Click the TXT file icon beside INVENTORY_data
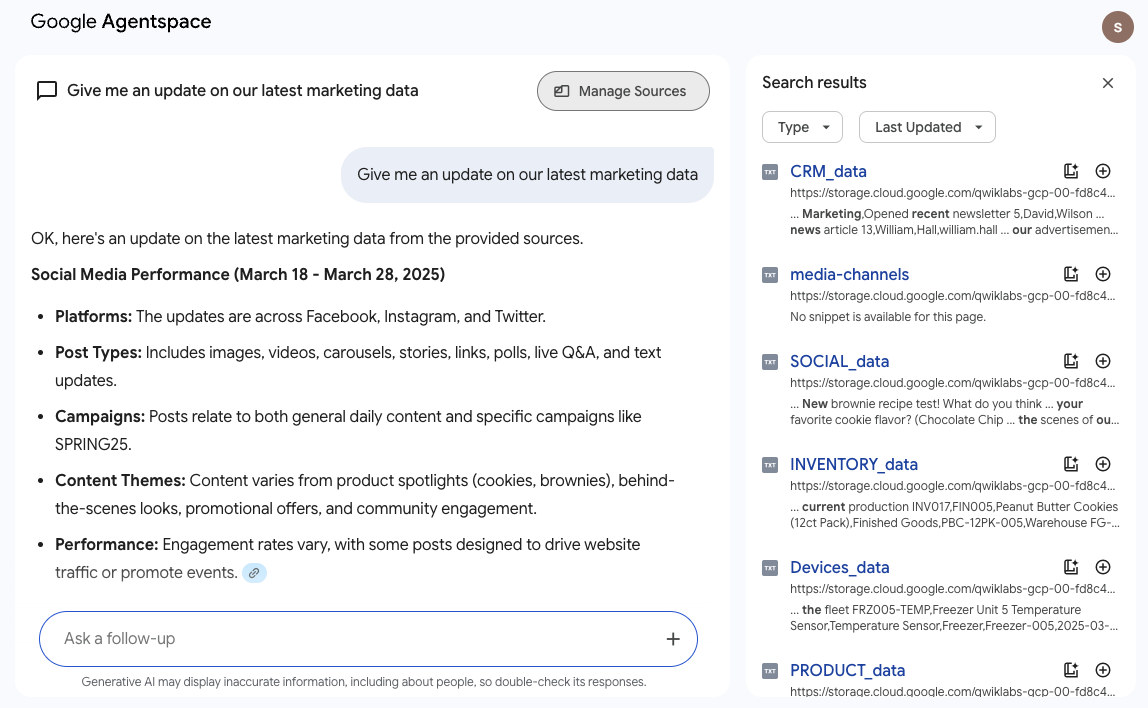Screen dimensions: 1148x708 coord(770,465)
